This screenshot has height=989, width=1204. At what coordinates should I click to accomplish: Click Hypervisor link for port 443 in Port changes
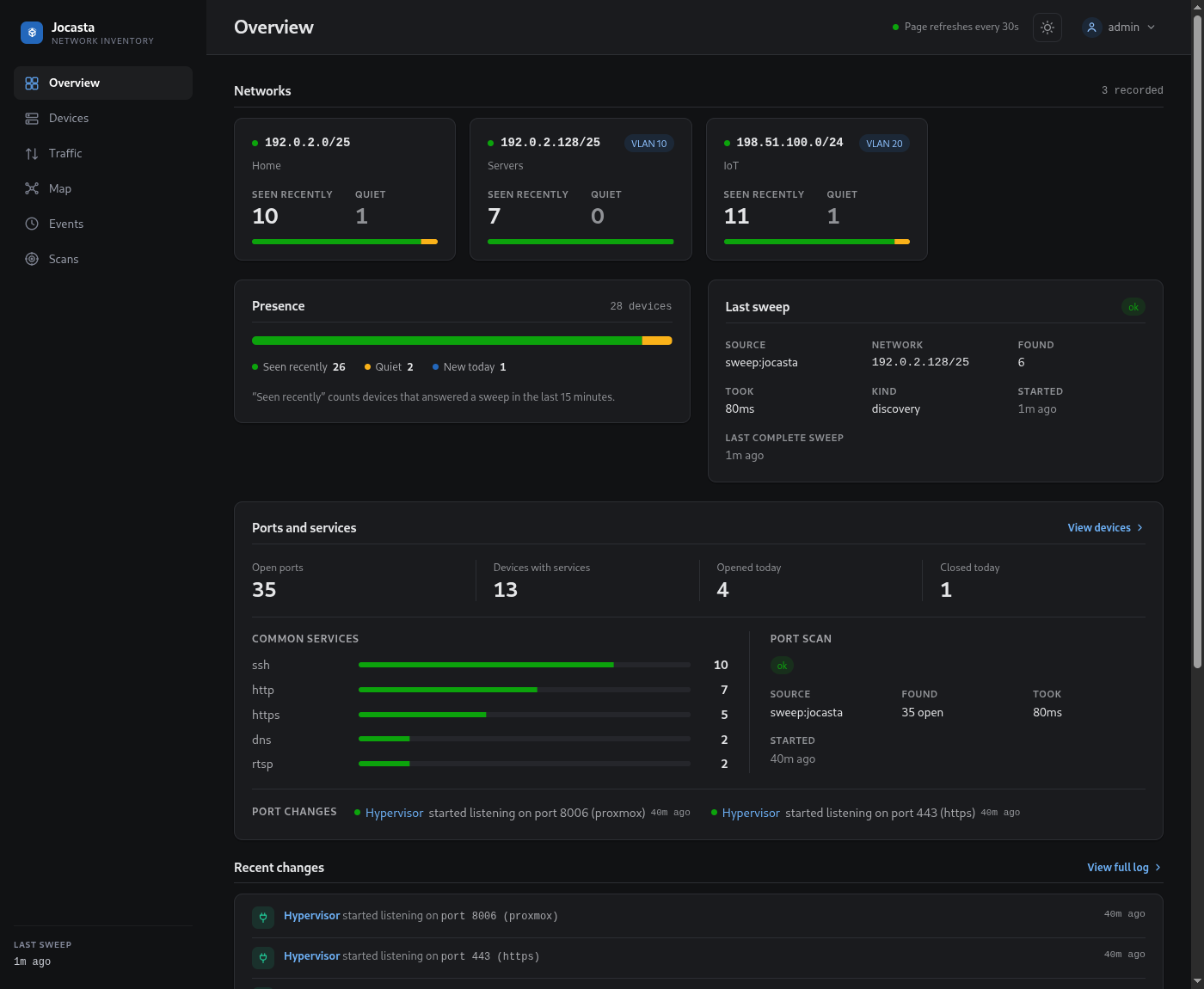[751, 814]
